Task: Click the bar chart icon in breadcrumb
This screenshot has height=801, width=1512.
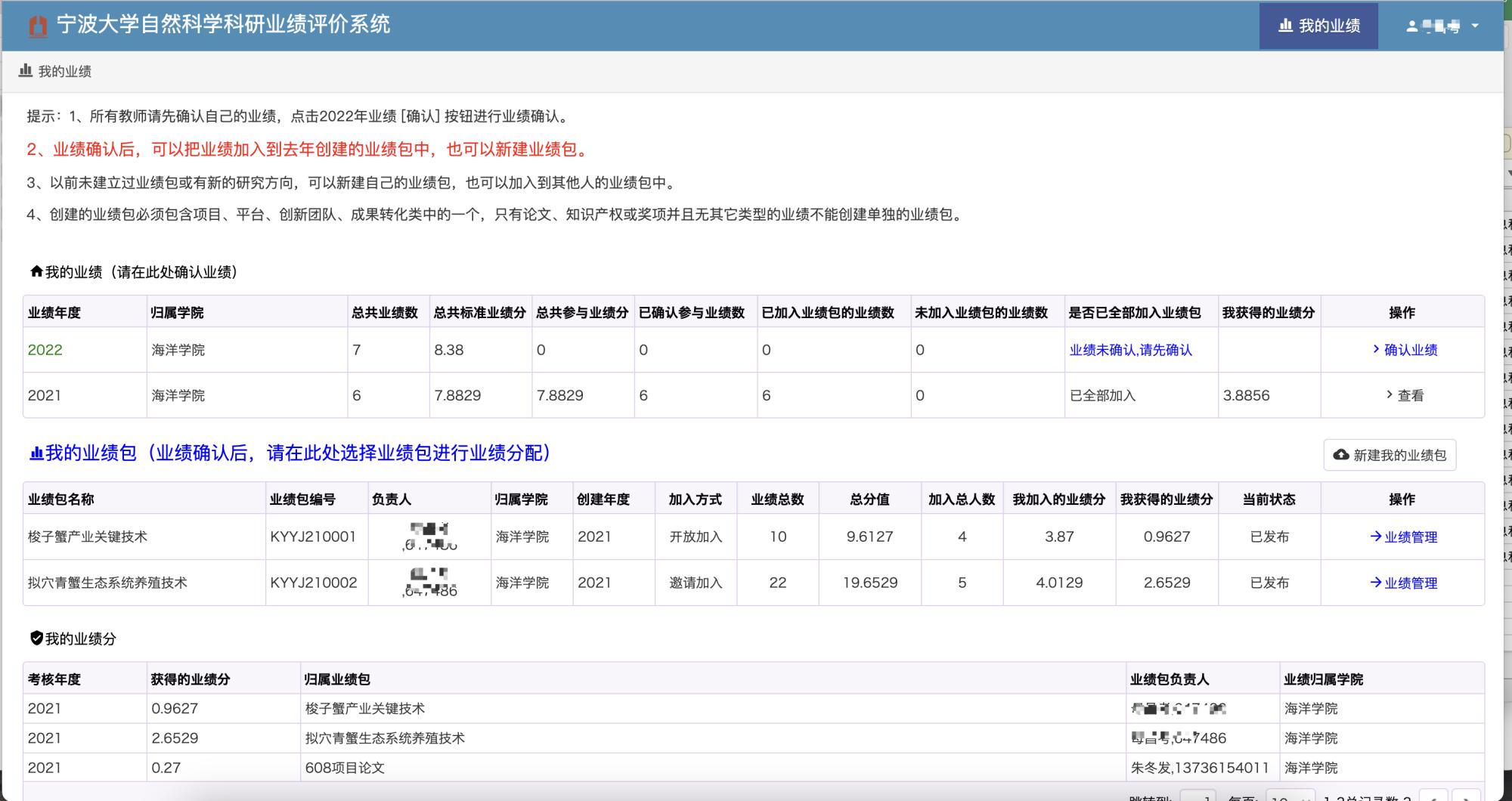Action: point(26,71)
